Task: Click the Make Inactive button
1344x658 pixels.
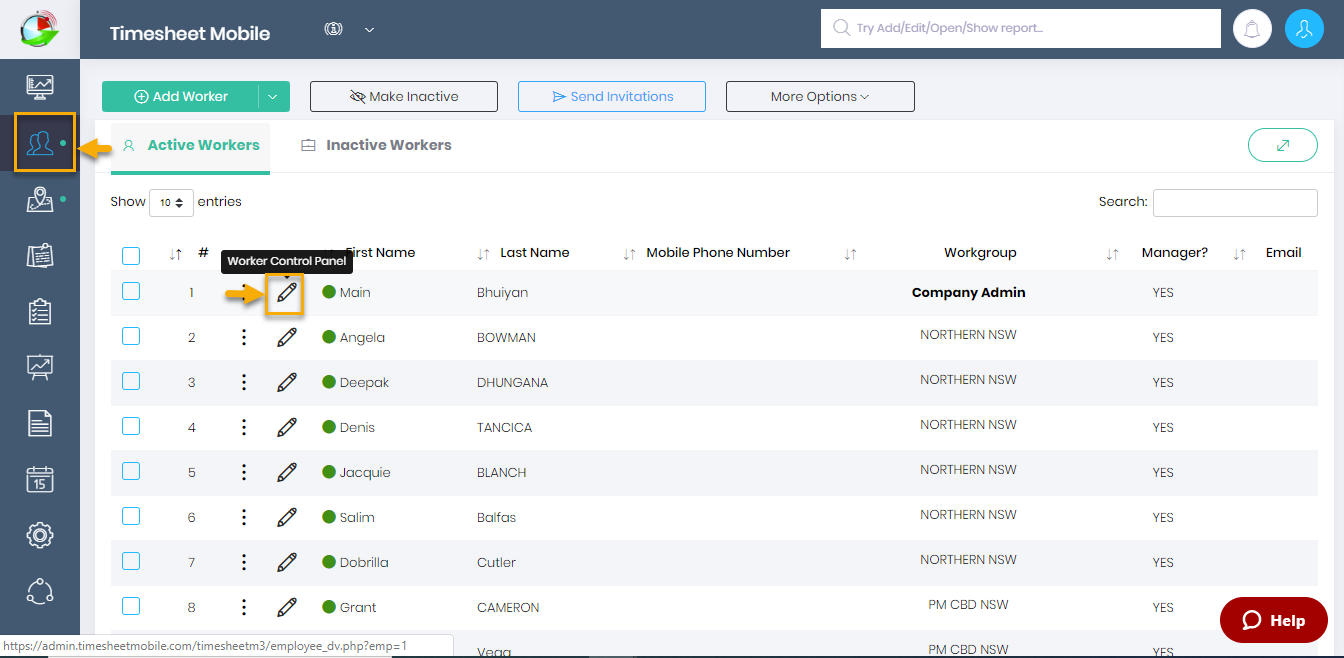Action: tap(404, 96)
